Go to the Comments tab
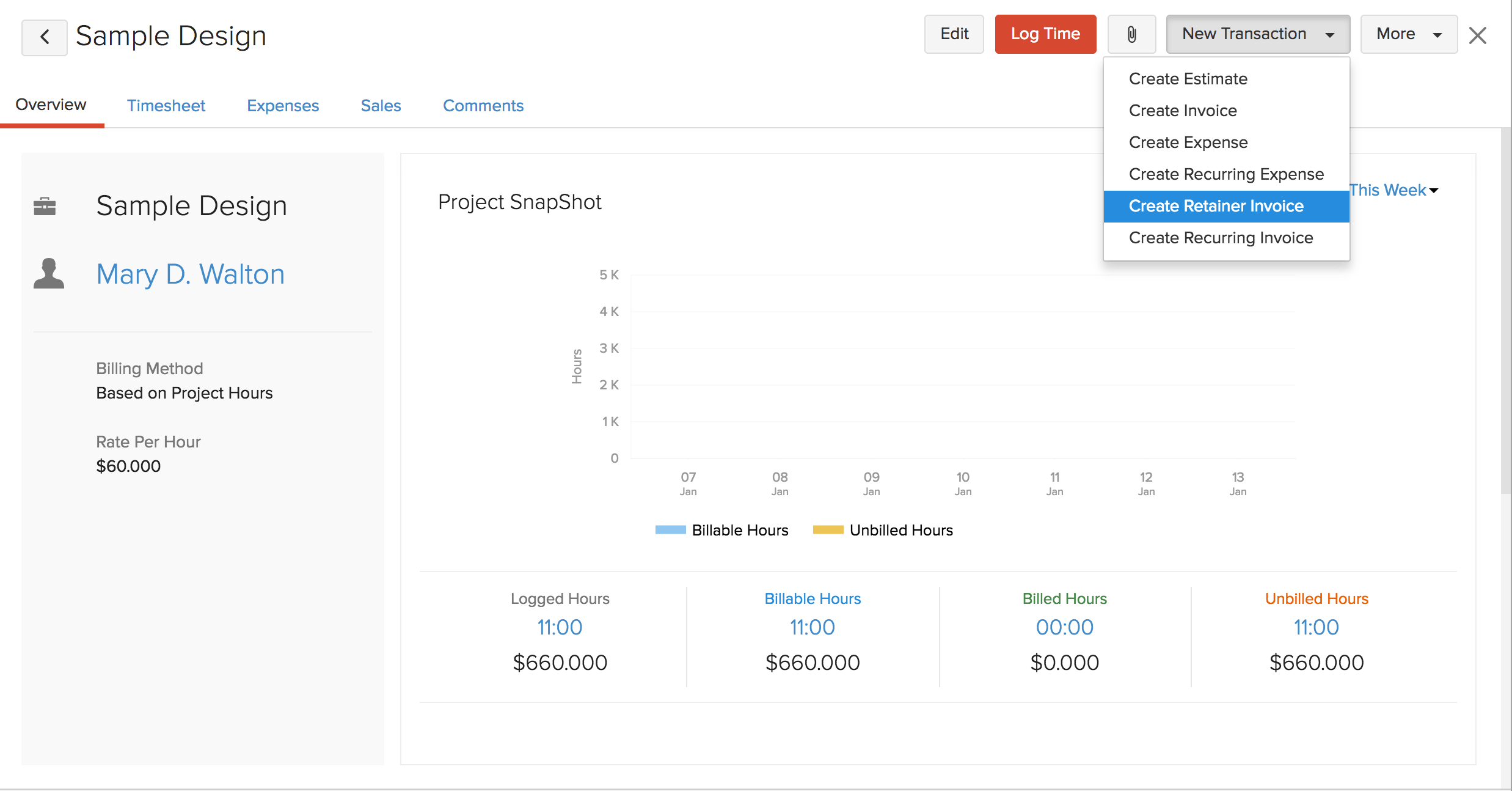The image size is (1512, 791). (483, 106)
